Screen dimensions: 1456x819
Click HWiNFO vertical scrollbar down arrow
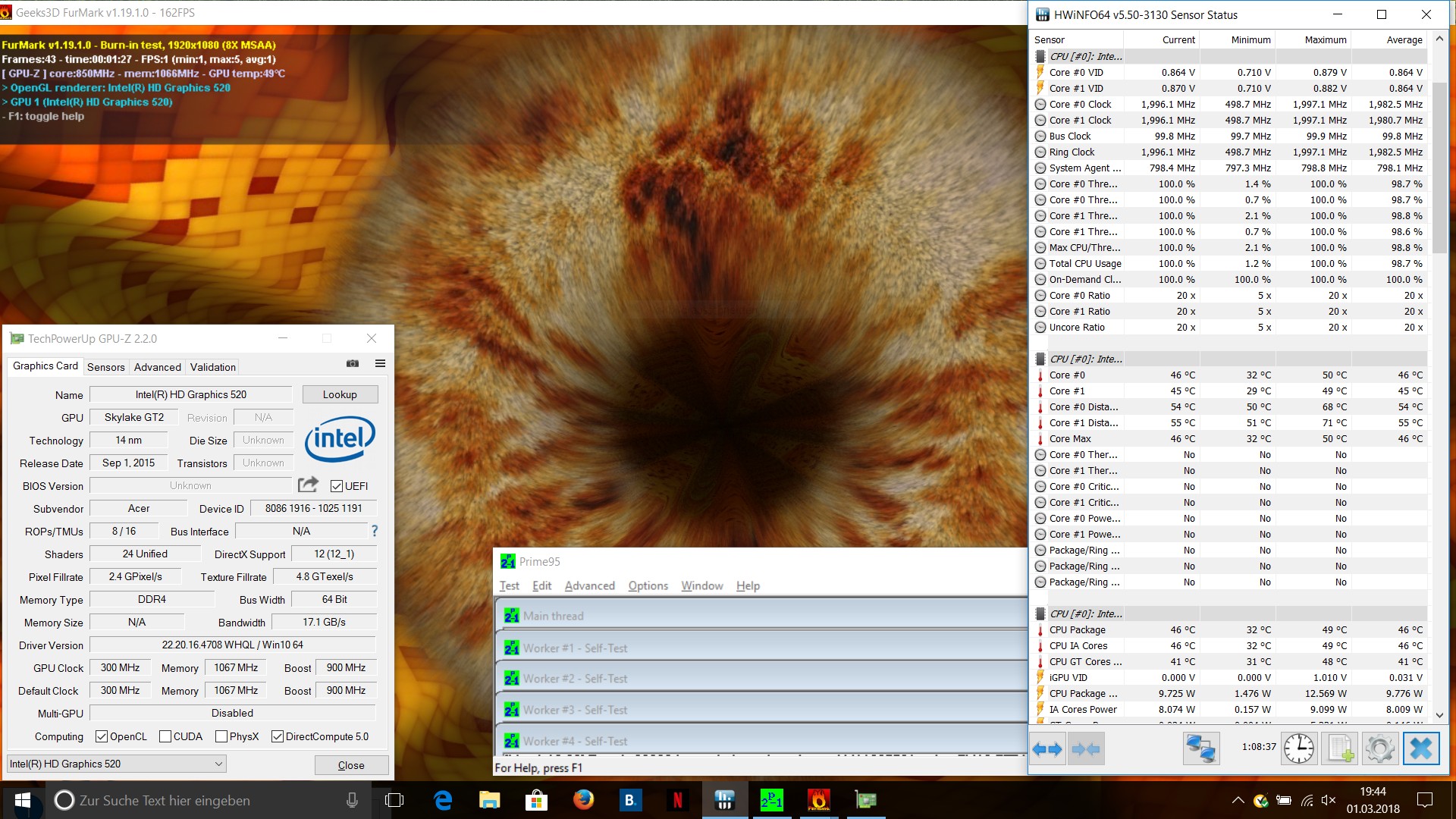point(1439,714)
